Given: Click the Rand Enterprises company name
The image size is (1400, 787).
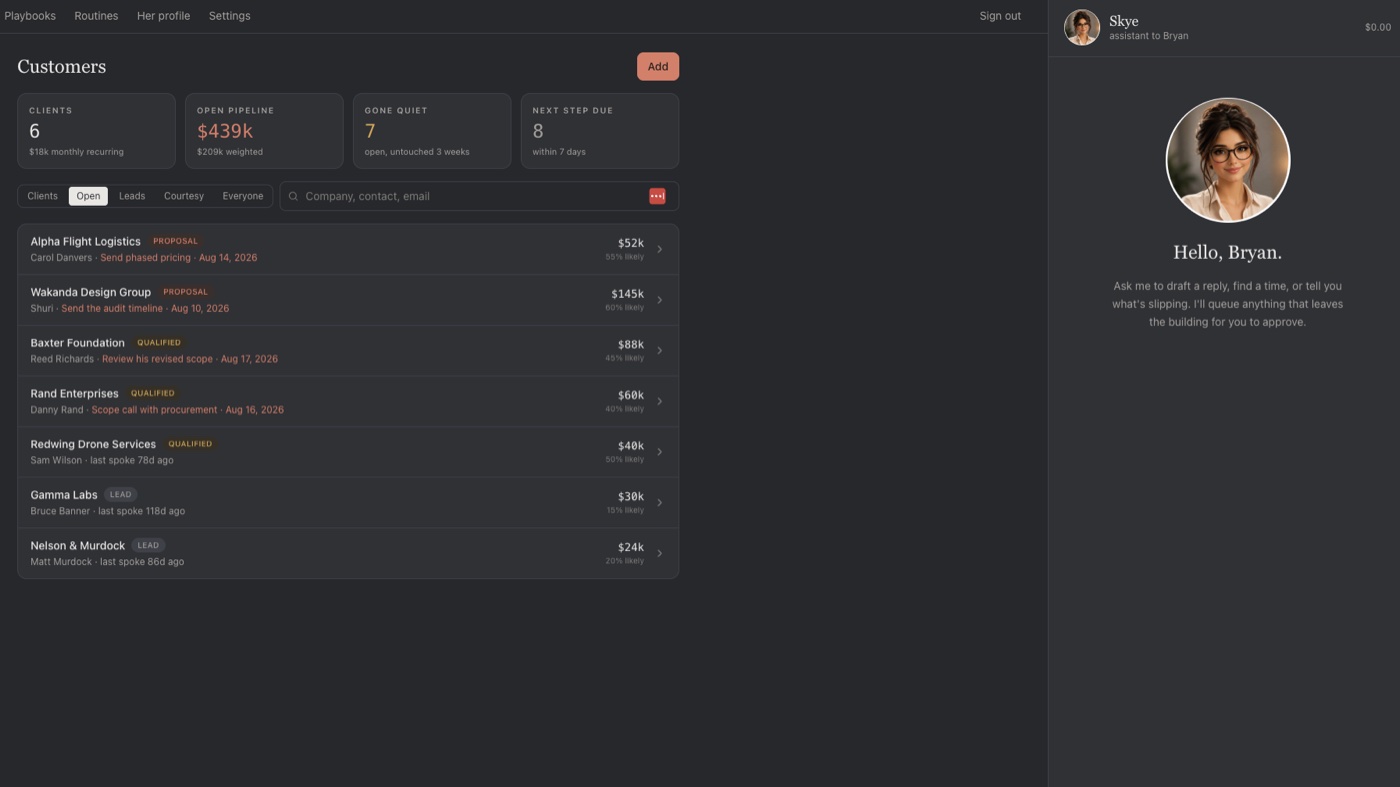Looking at the screenshot, I should [x=74, y=393].
